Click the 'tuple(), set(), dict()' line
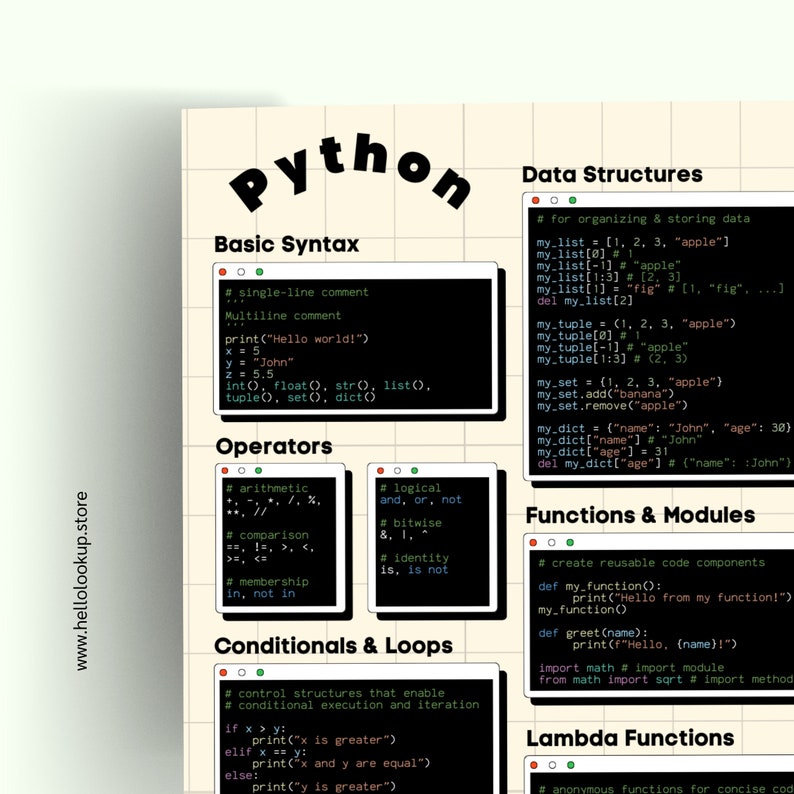 [300, 398]
